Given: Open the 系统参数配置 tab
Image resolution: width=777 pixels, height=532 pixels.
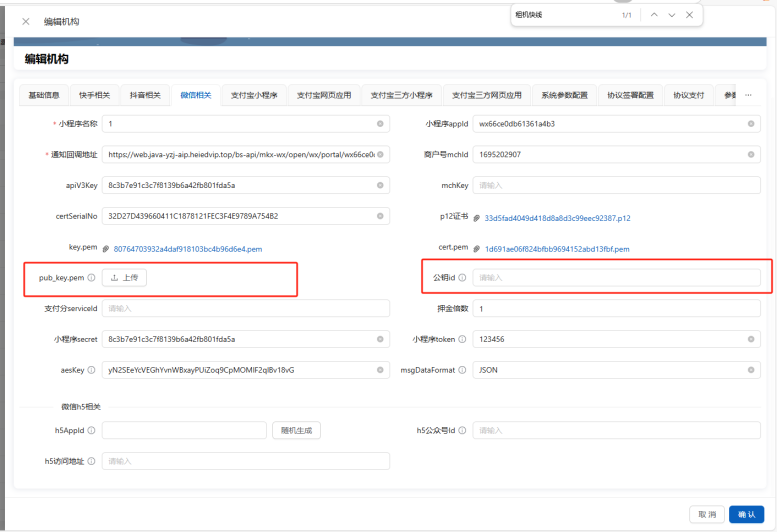Looking at the screenshot, I should click(x=564, y=95).
